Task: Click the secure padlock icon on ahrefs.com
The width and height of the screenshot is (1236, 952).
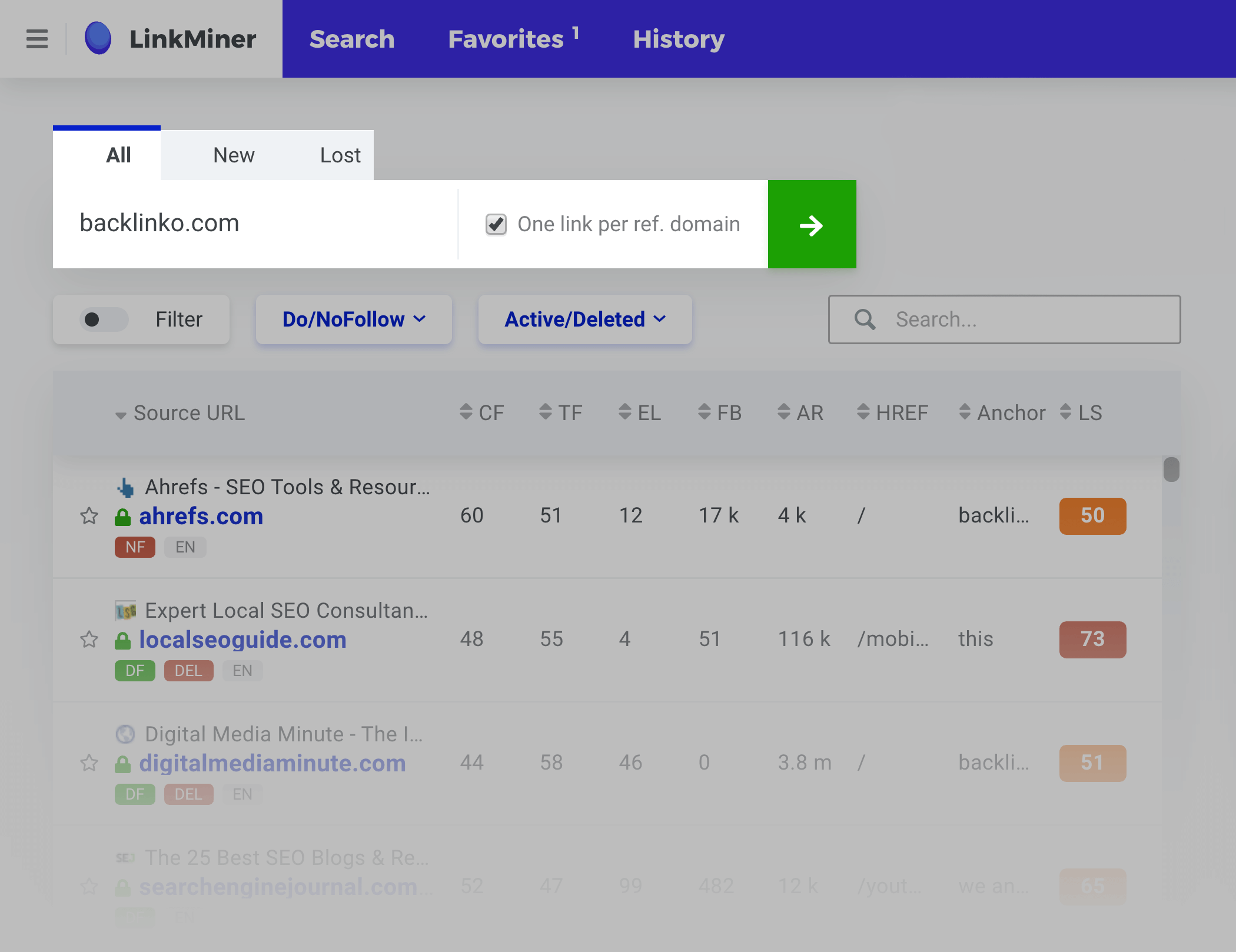Action: [121, 516]
